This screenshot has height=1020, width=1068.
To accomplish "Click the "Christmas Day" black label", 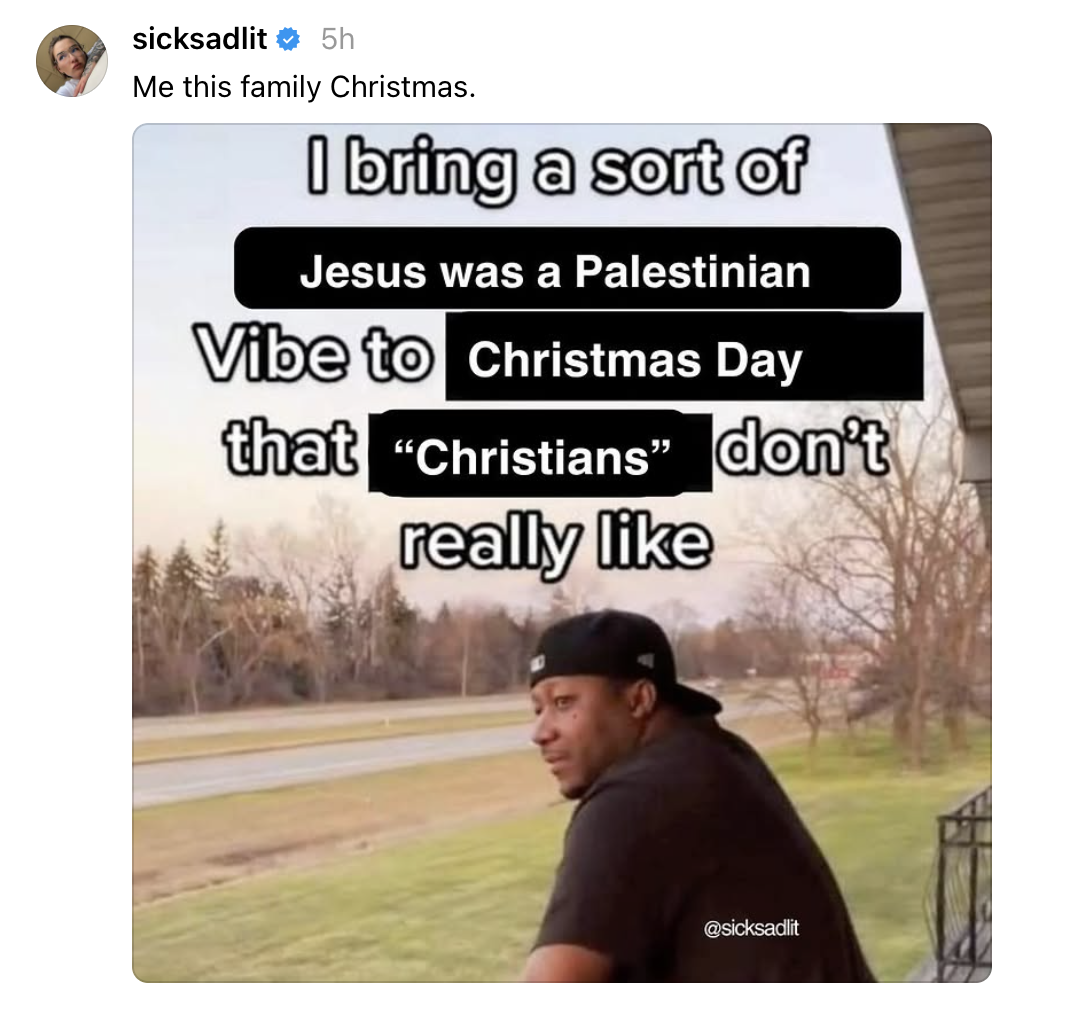I will [684, 356].
